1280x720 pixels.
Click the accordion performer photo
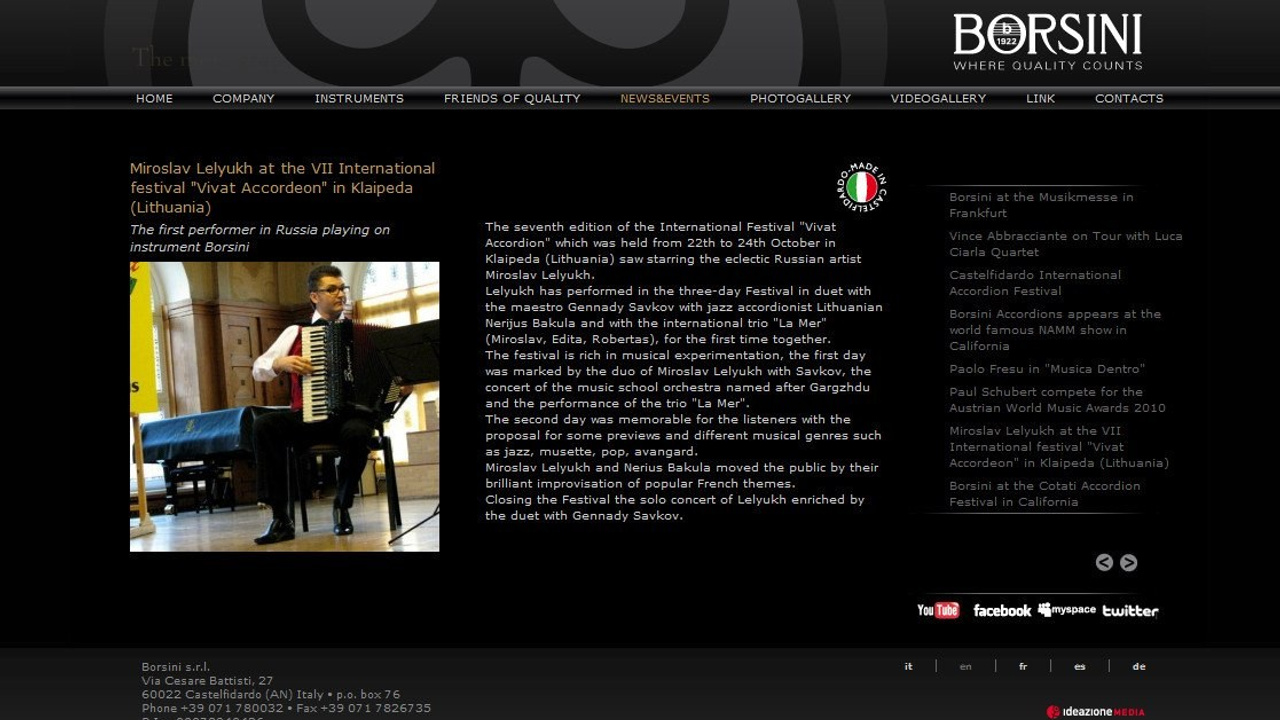coord(284,407)
